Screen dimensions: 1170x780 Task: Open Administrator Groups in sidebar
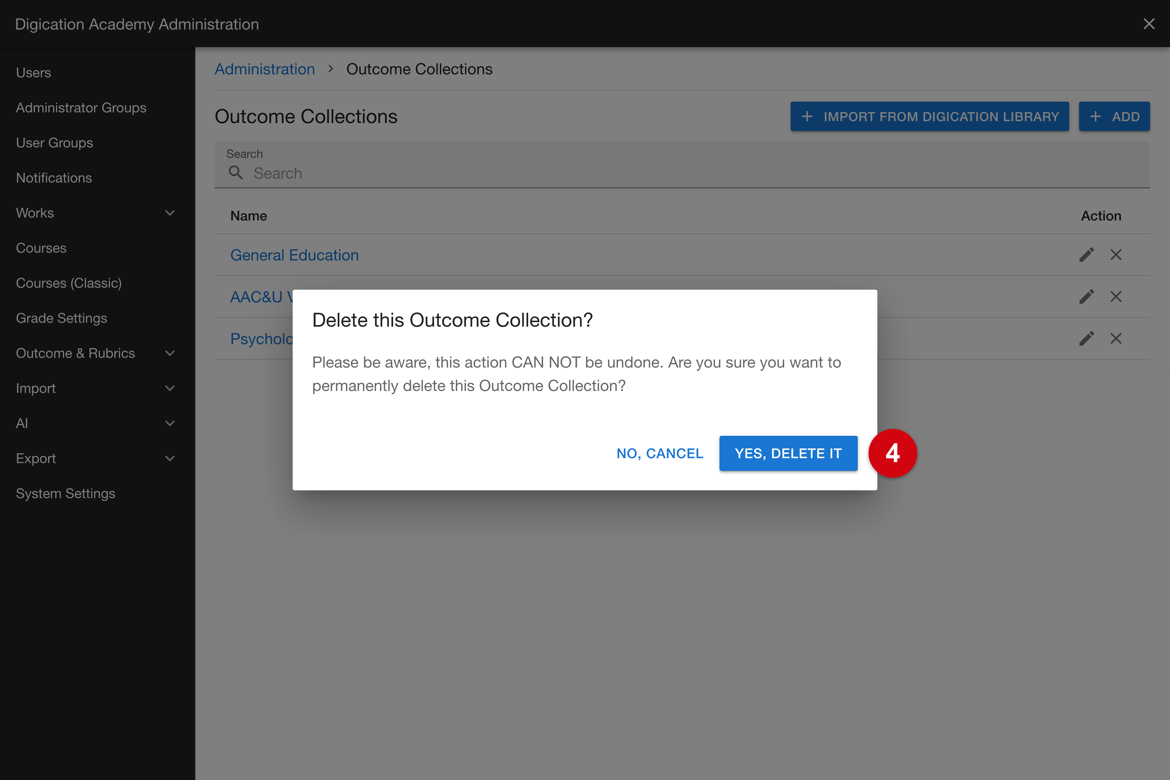pos(81,107)
